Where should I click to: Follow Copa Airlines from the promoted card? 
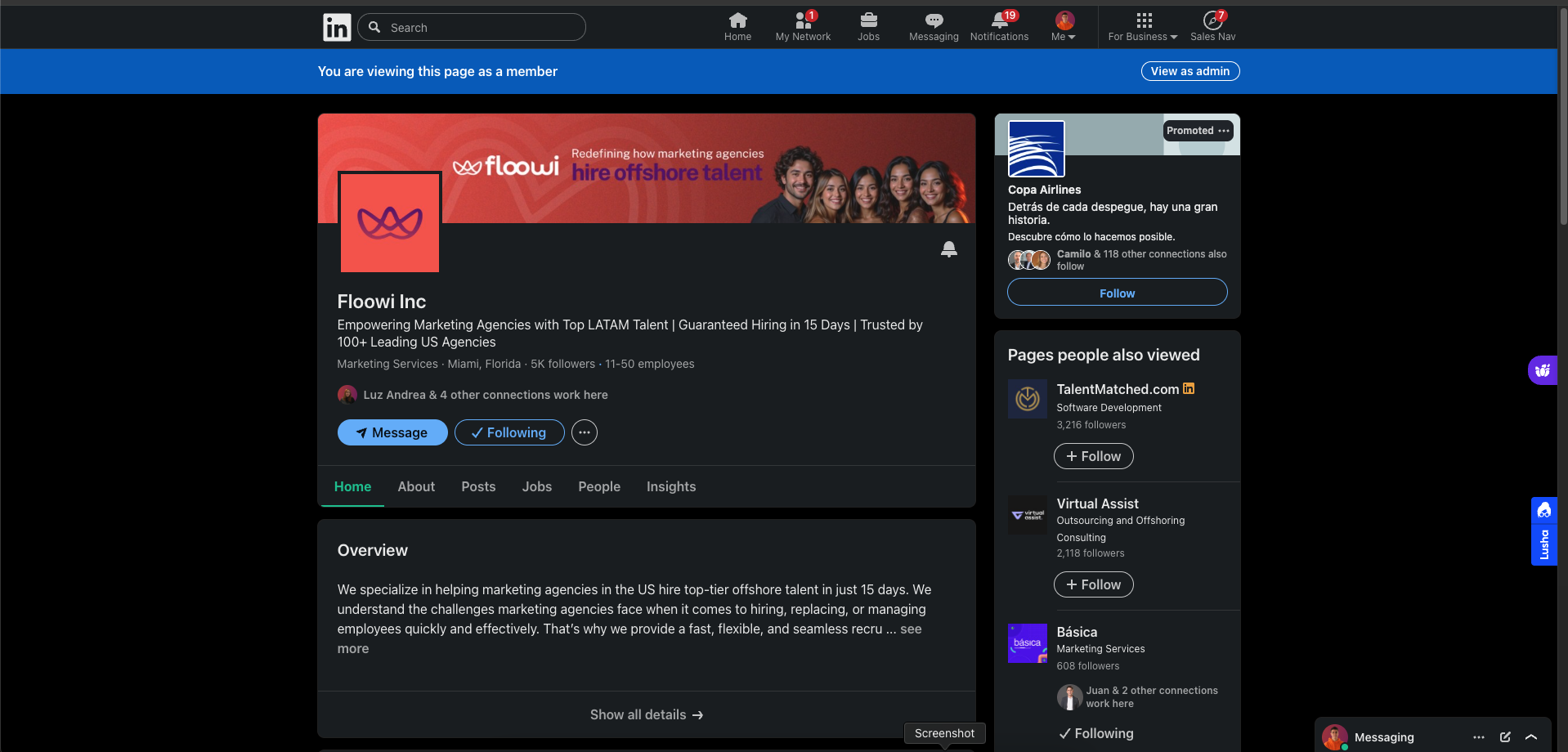click(x=1117, y=292)
